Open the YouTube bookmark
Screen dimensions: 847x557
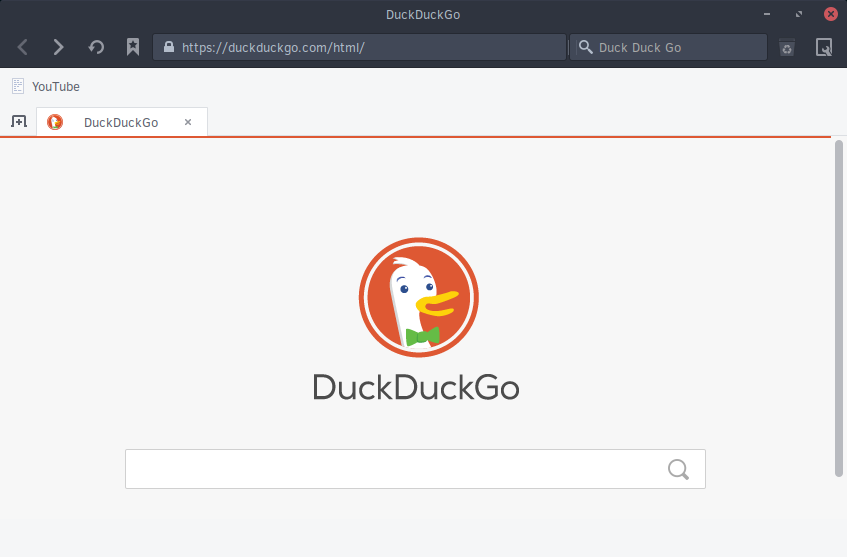(x=45, y=86)
